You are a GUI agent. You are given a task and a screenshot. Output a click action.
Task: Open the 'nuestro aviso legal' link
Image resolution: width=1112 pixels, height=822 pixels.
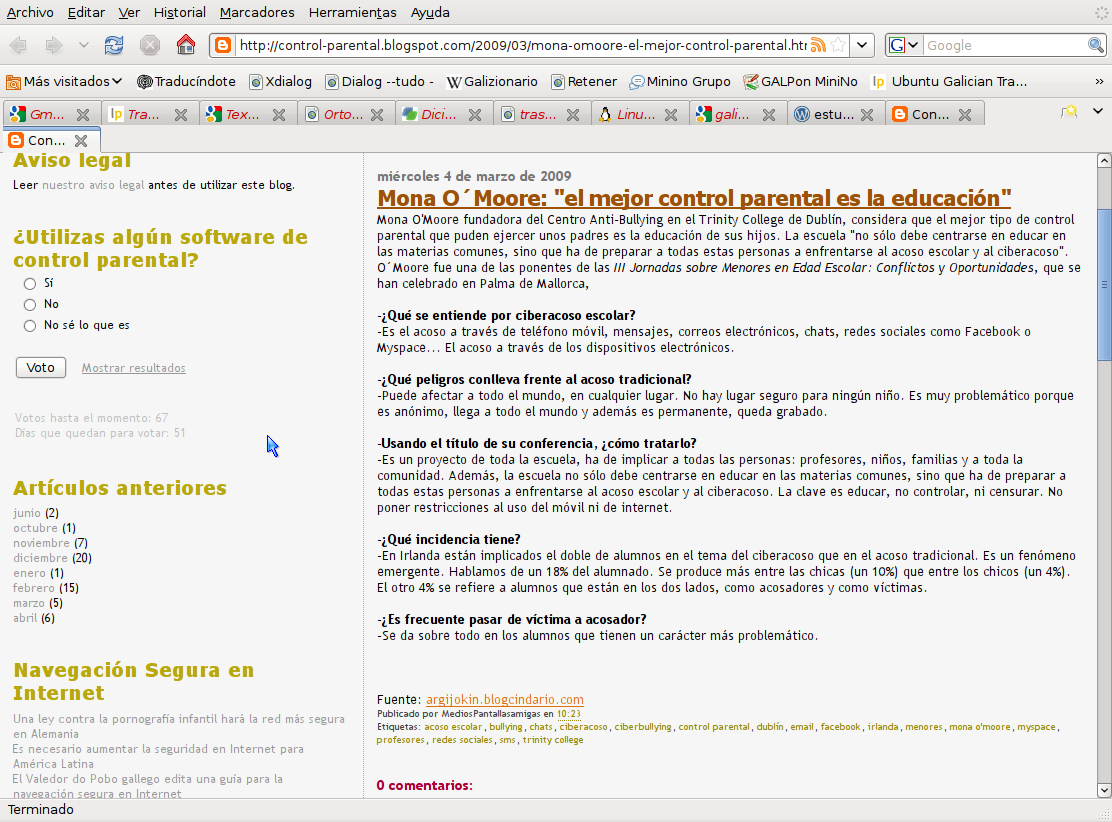tap(93, 185)
